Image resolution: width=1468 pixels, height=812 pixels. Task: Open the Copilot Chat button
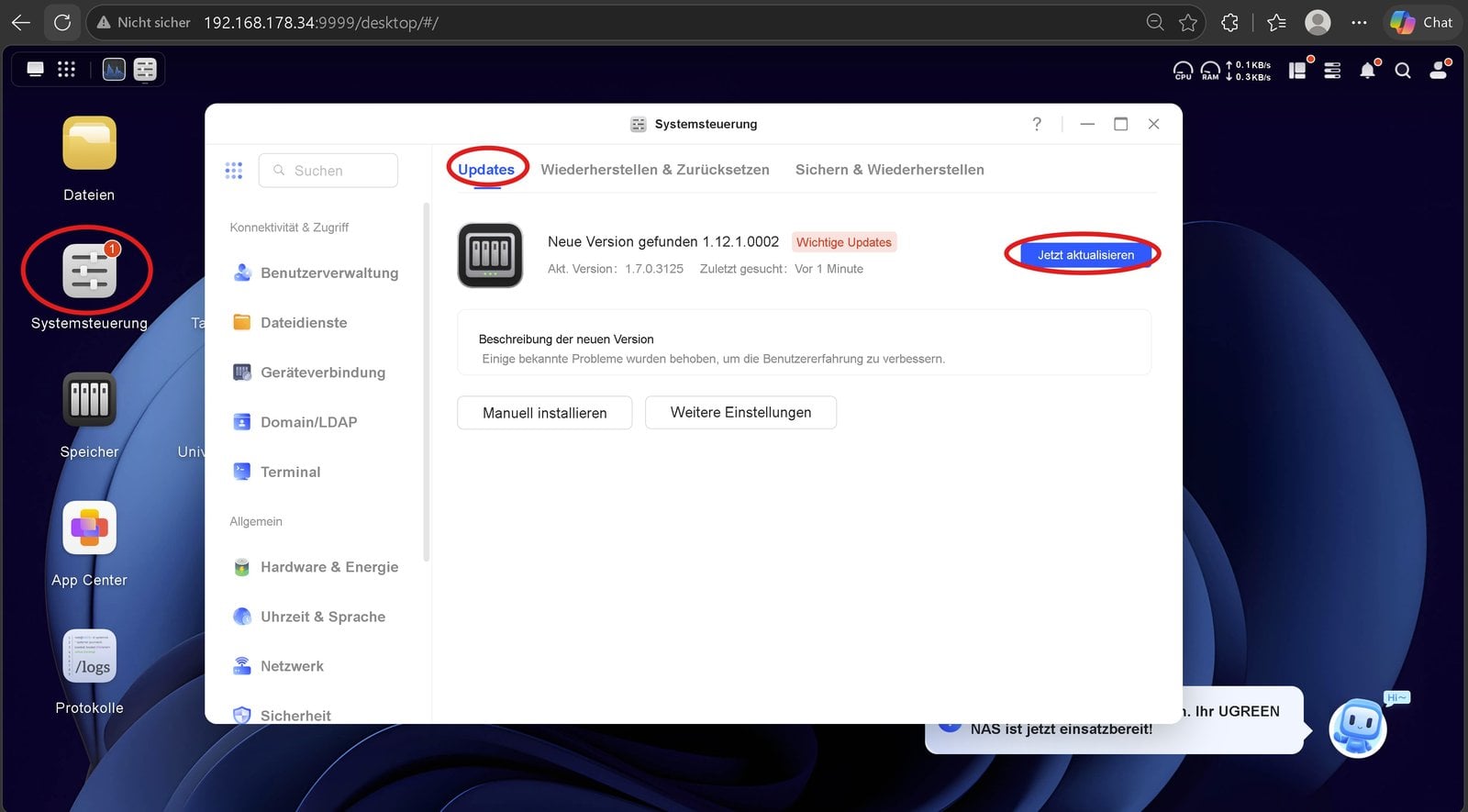tap(1421, 22)
